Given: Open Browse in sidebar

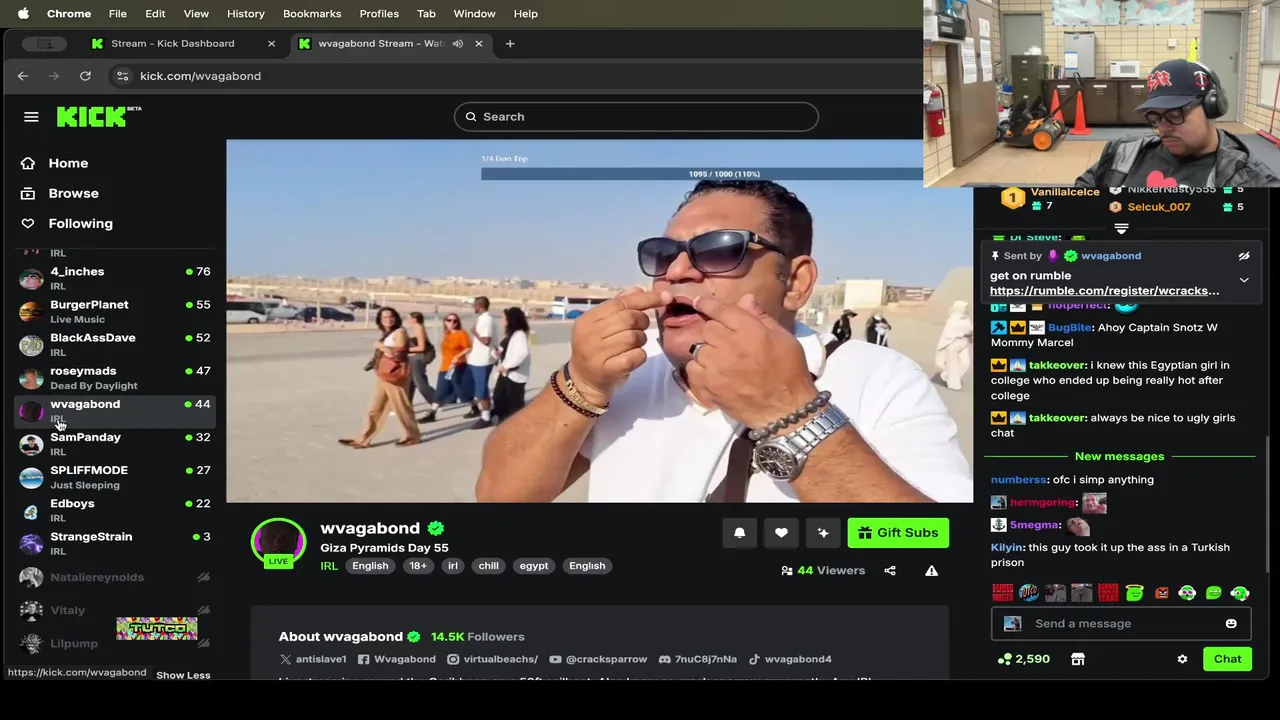Looking at the screenshot, I should [73, 193].
